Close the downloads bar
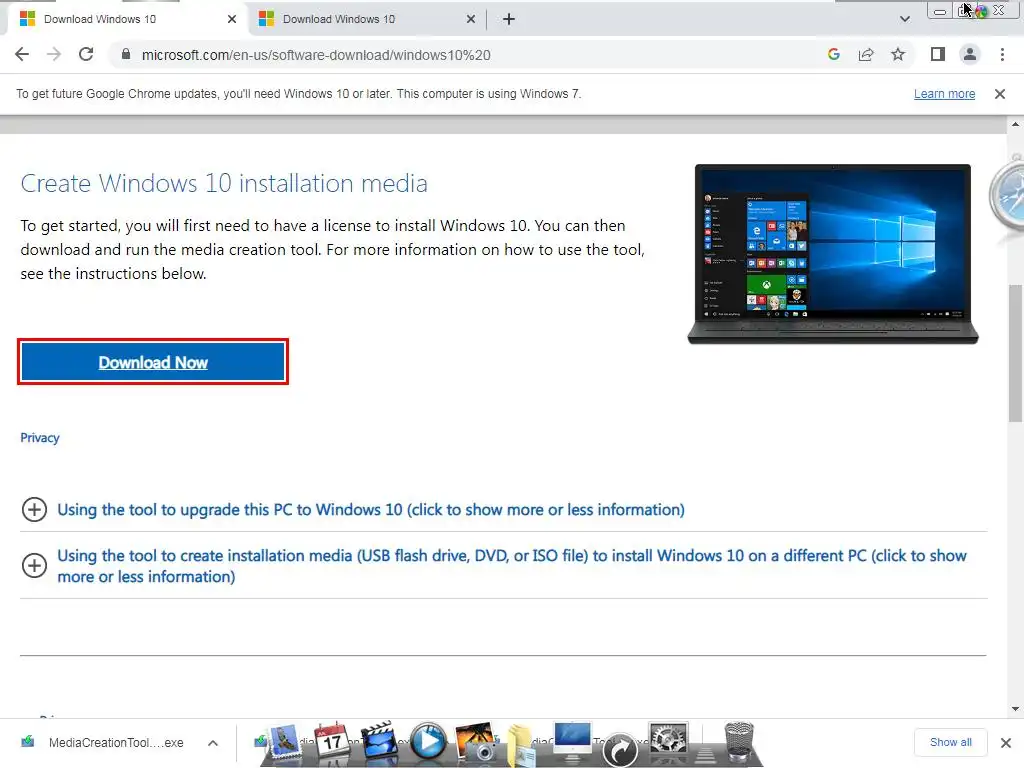This screenshot has width=1024, height=768. coord(1006,743)
